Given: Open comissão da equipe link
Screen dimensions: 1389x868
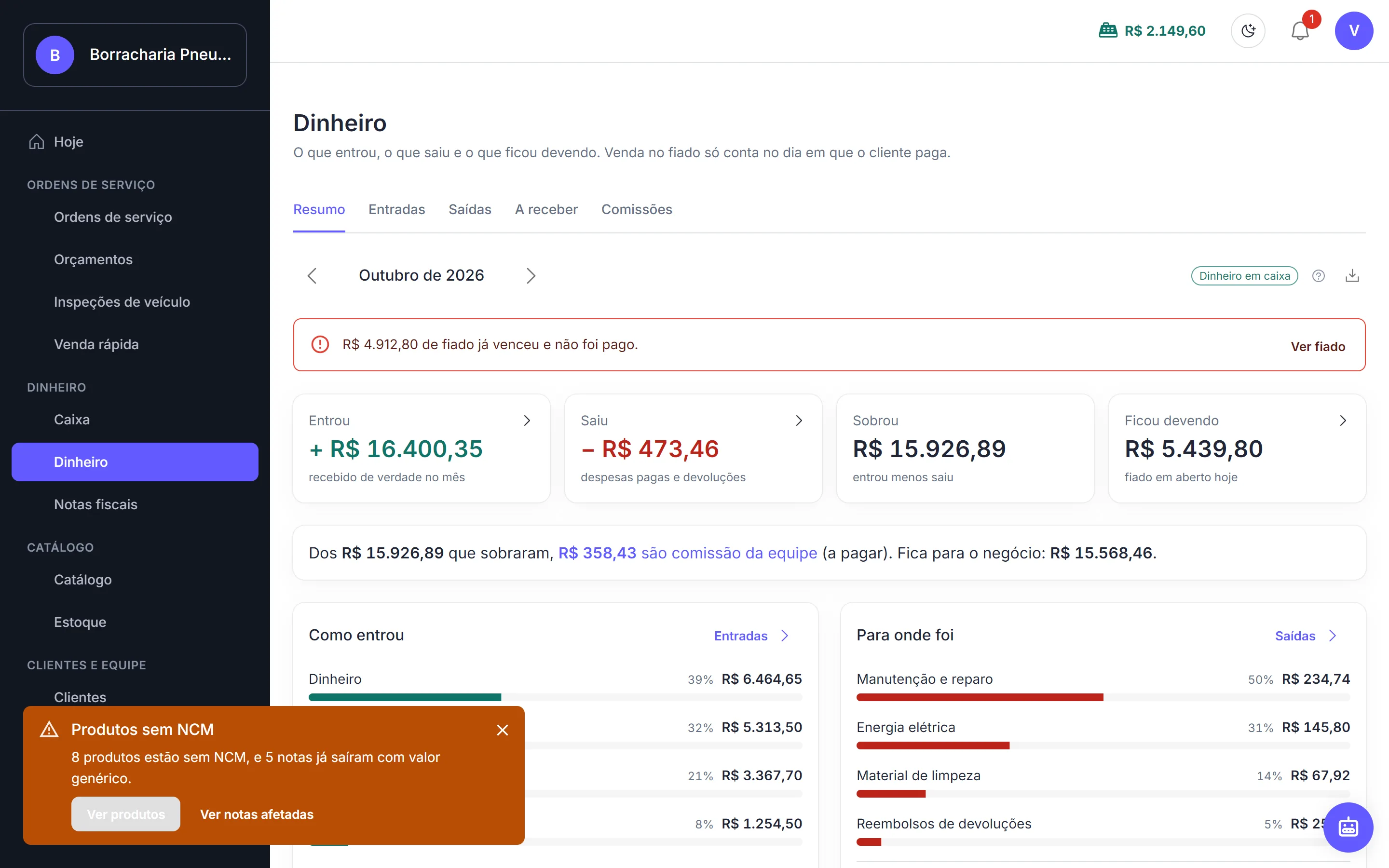Looking at the screenshot, I should (688, 553).
